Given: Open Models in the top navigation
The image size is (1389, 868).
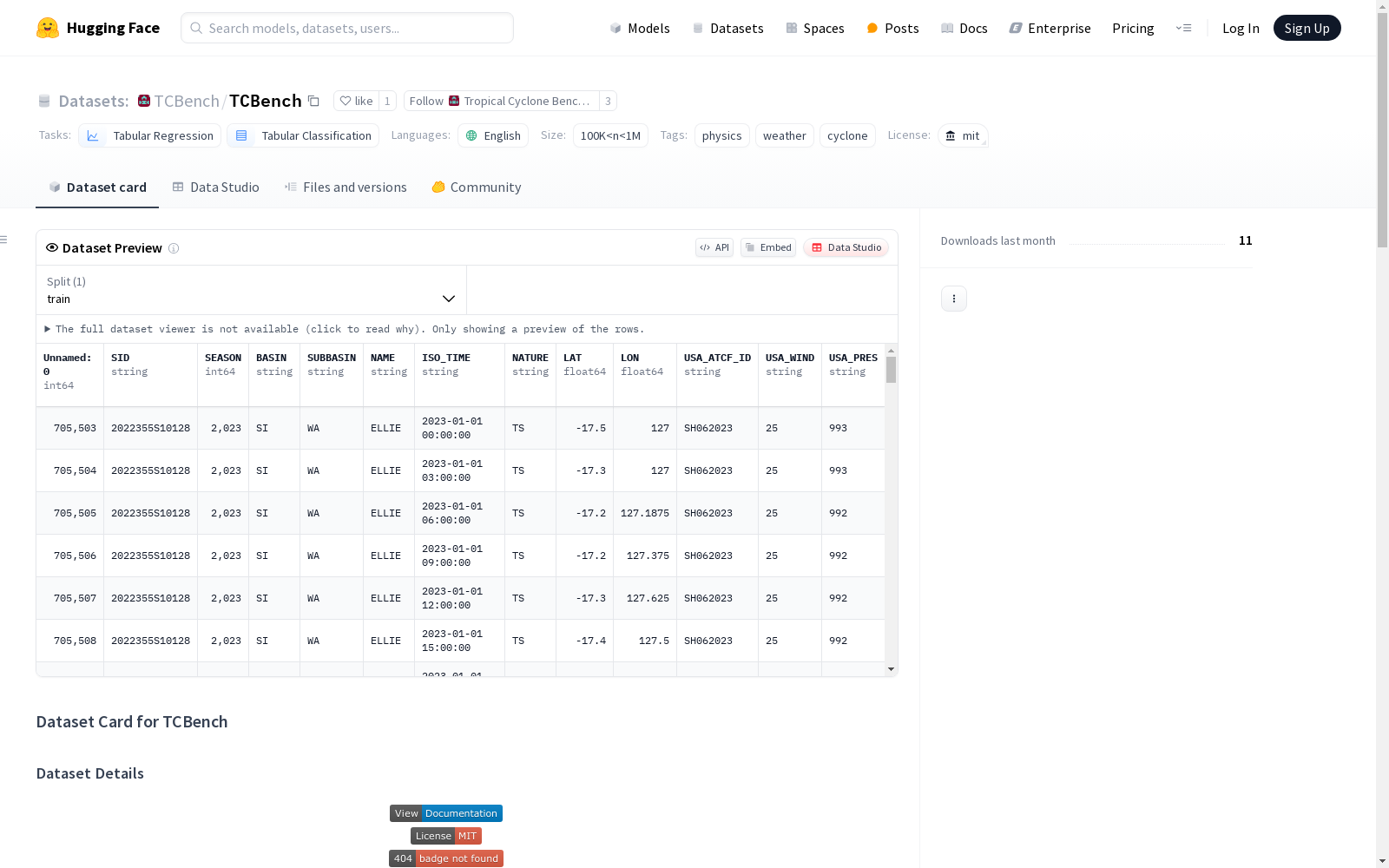Looking at the screenshot, I should click(640, 28).
